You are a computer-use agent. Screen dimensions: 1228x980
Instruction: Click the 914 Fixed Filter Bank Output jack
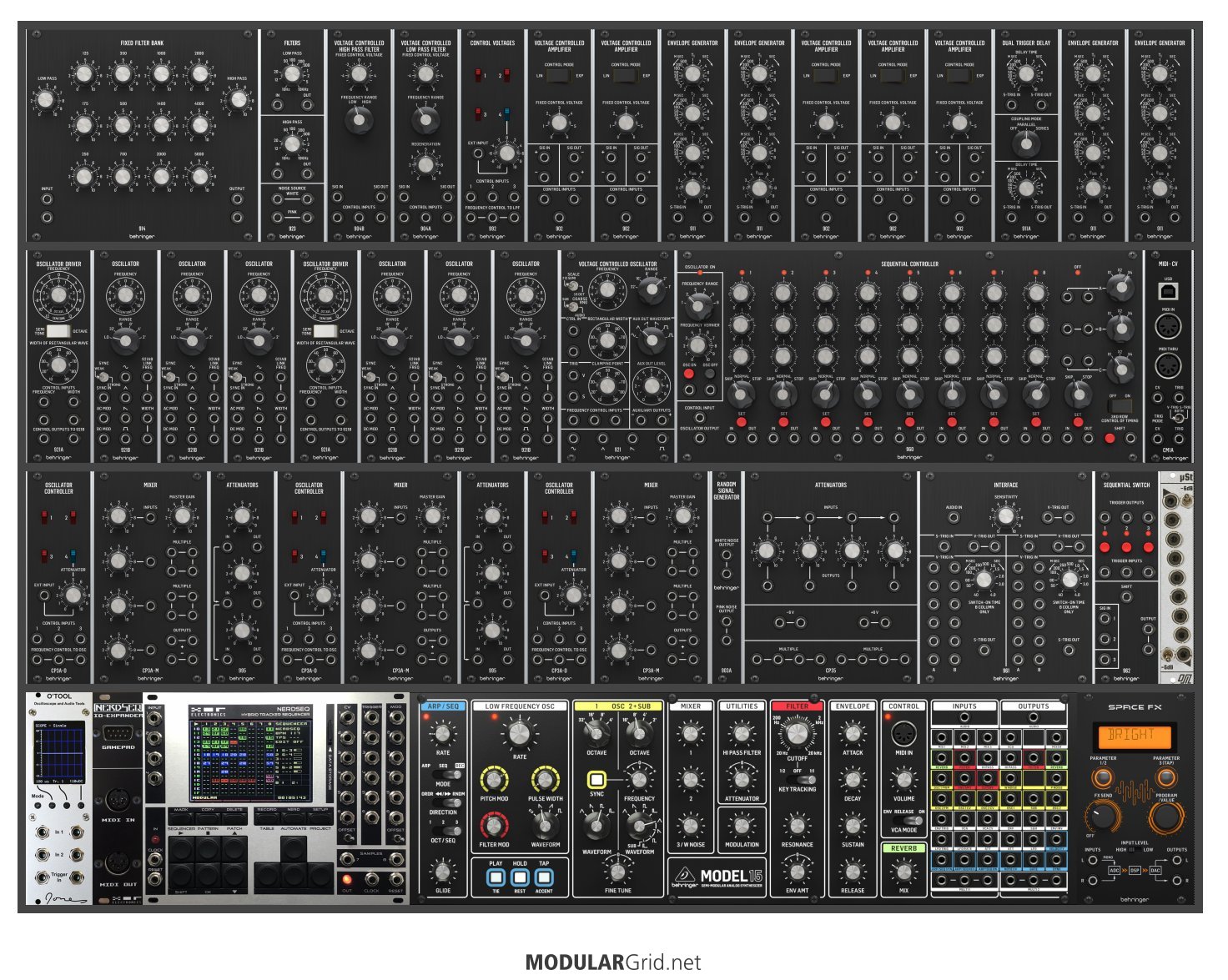click(238, 199)
